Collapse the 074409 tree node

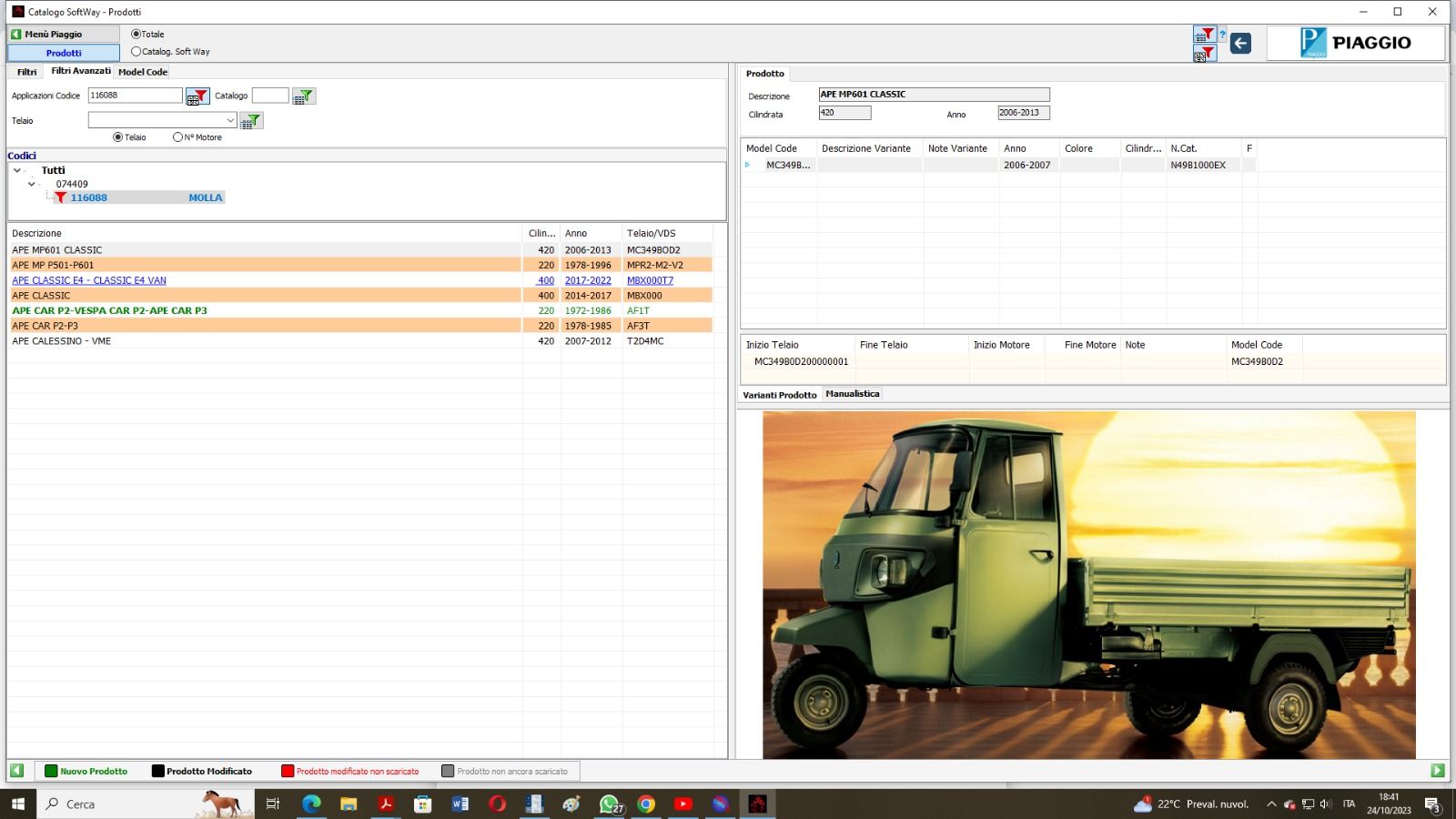32,184
